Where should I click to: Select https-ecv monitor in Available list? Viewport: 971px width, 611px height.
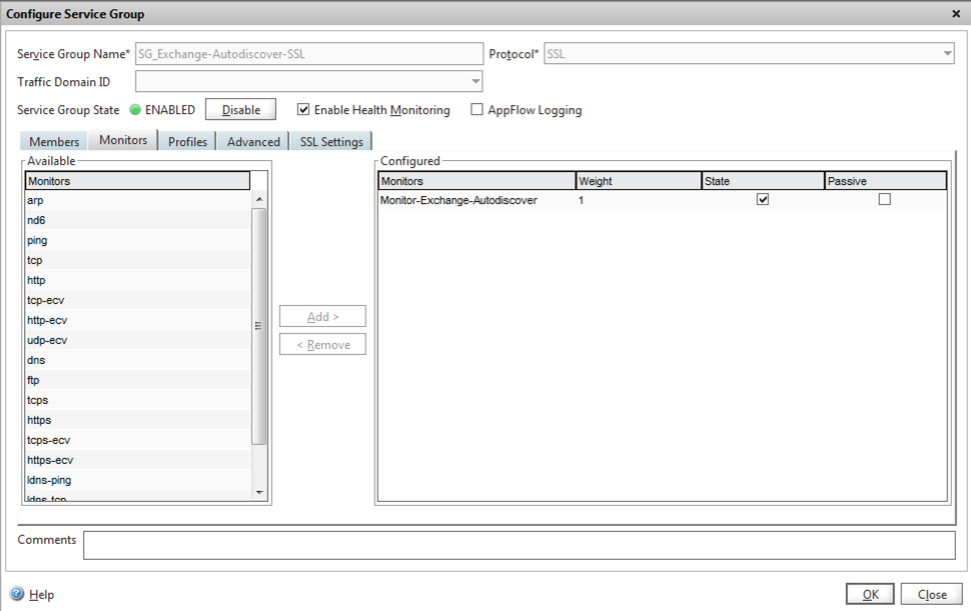coord(50,460)
